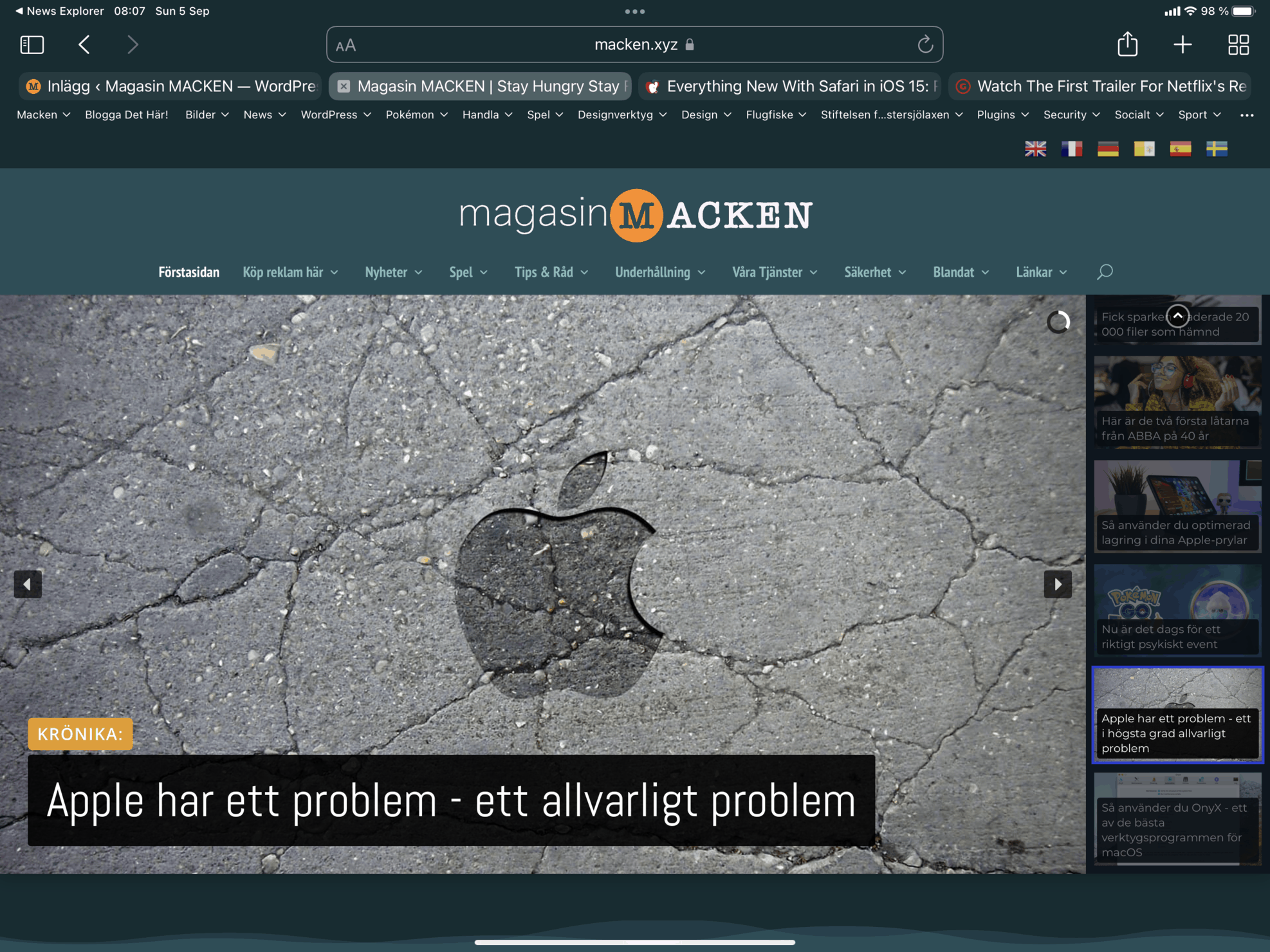Select the German flag
The image size is (1270, 952).
tap(1108, 149)
